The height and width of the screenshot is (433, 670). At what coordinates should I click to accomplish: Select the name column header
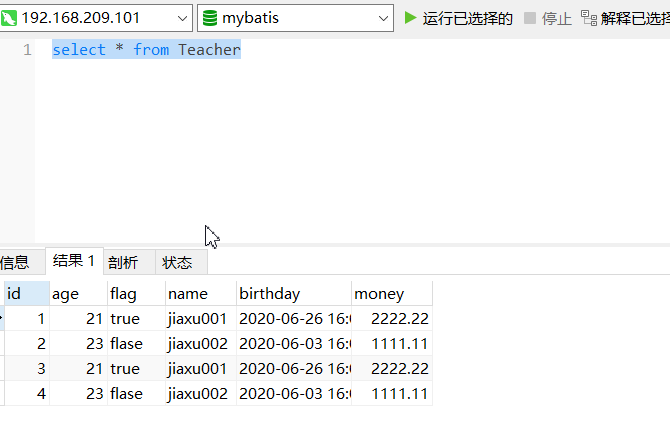201,294
